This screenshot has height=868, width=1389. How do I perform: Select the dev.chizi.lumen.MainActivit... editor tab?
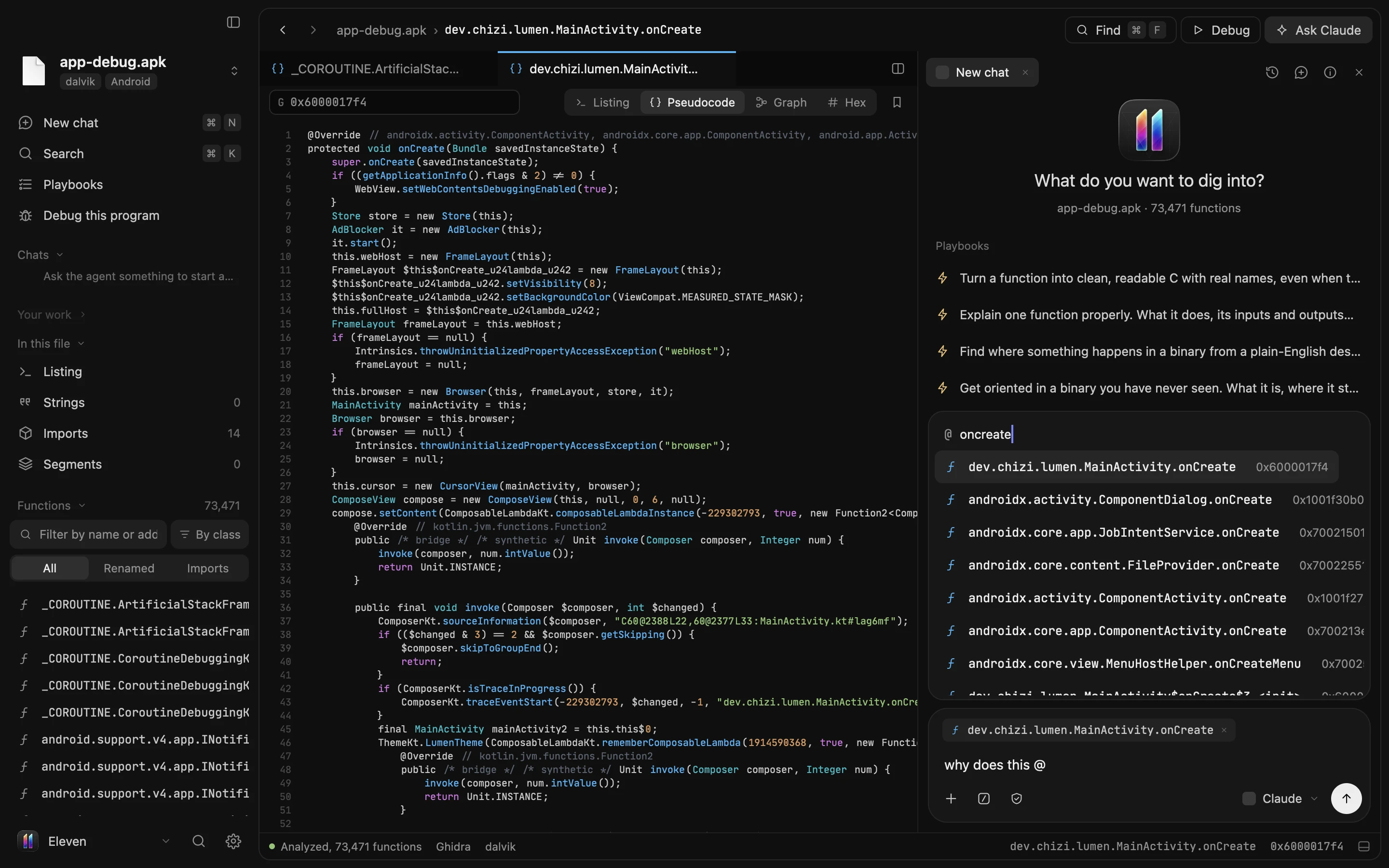(616, 69)
